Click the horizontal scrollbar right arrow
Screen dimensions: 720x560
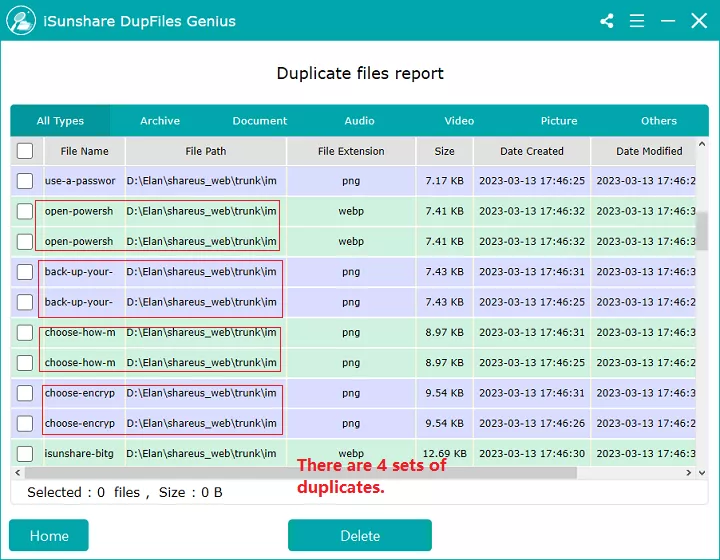tap(688, 473)
